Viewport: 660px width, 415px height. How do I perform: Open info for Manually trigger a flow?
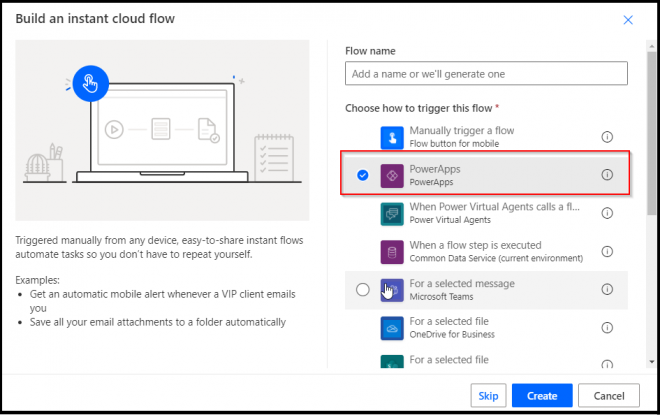[607, 137]
